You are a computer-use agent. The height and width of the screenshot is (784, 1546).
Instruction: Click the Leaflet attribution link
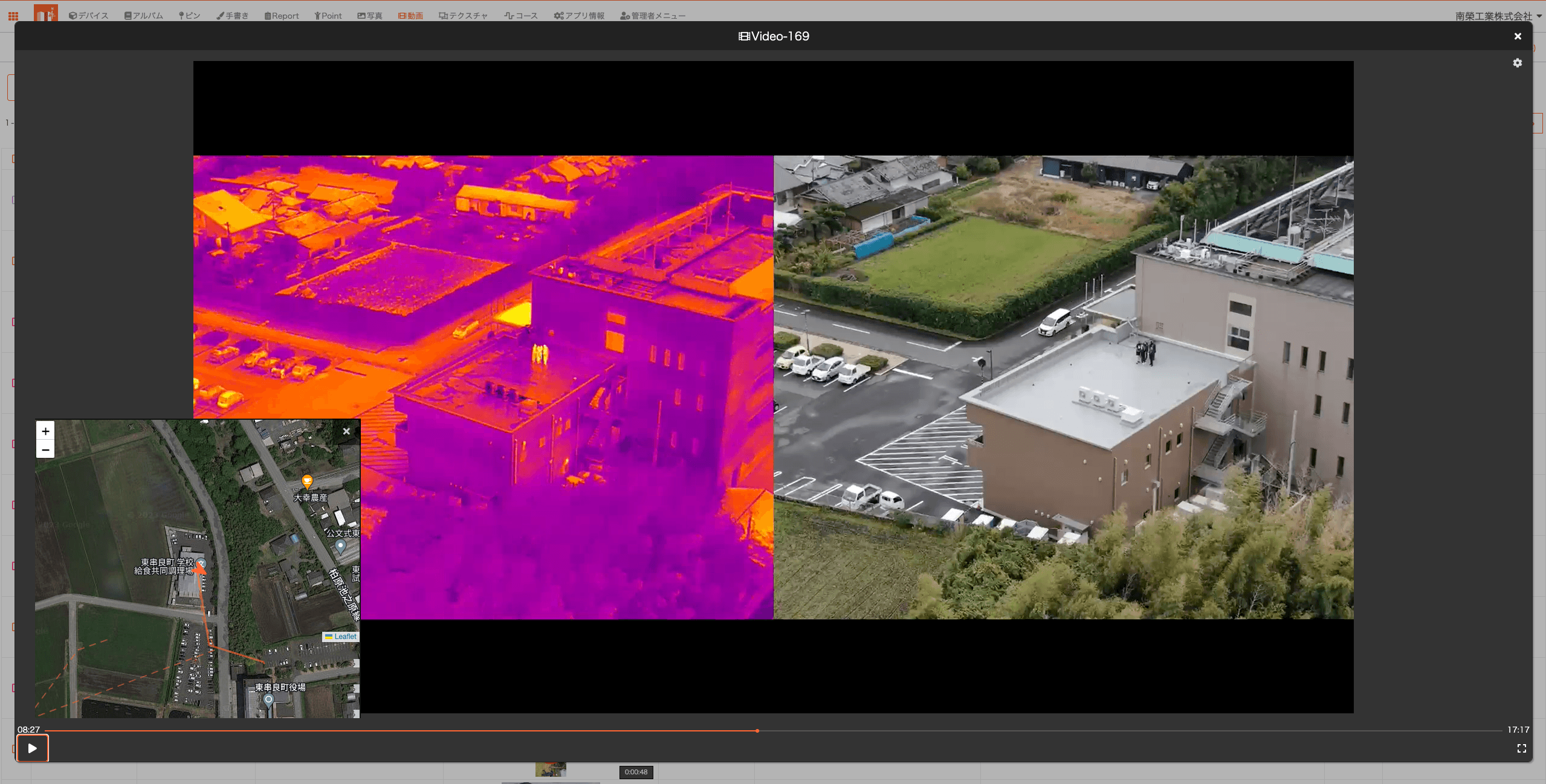click(x=345, y=637)
